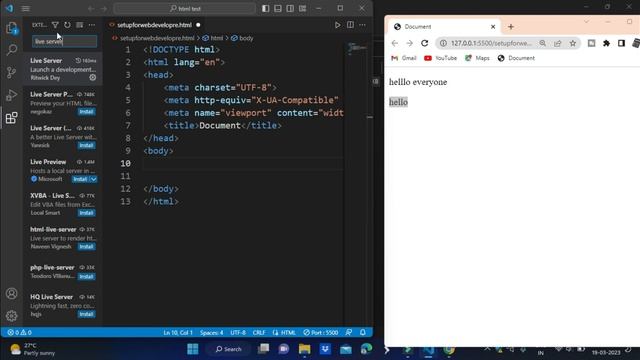This screenshot has width=640, height=360.
Task: Open the Explorer view in activity bar
Action: (11, 28)
